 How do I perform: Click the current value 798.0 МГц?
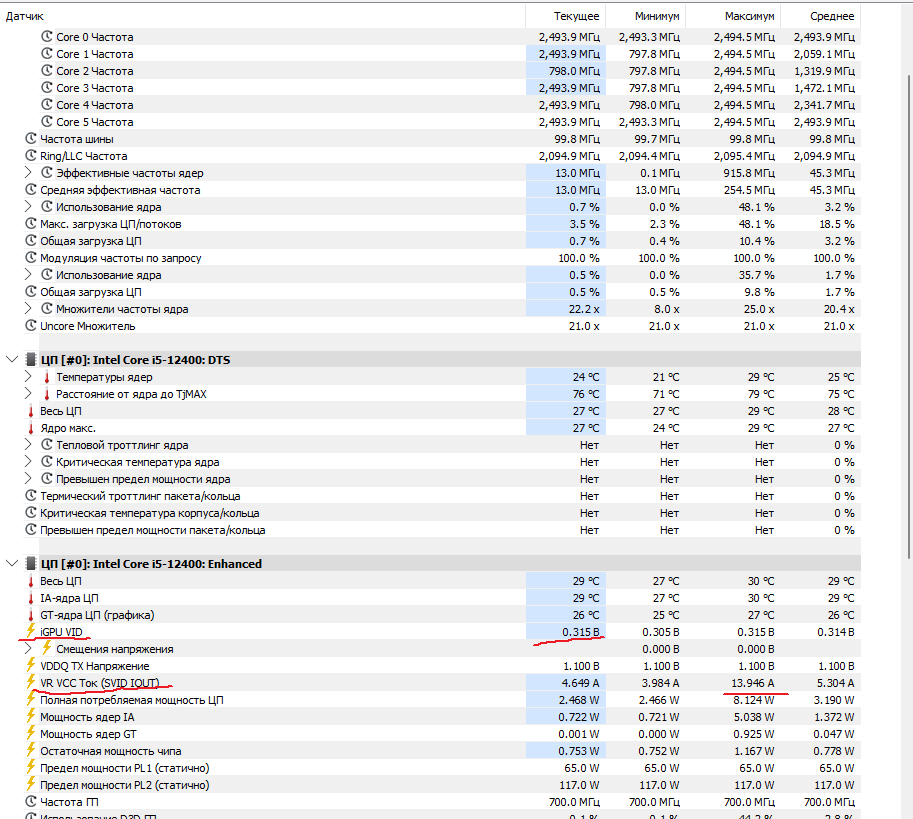(x=574, y=71)
